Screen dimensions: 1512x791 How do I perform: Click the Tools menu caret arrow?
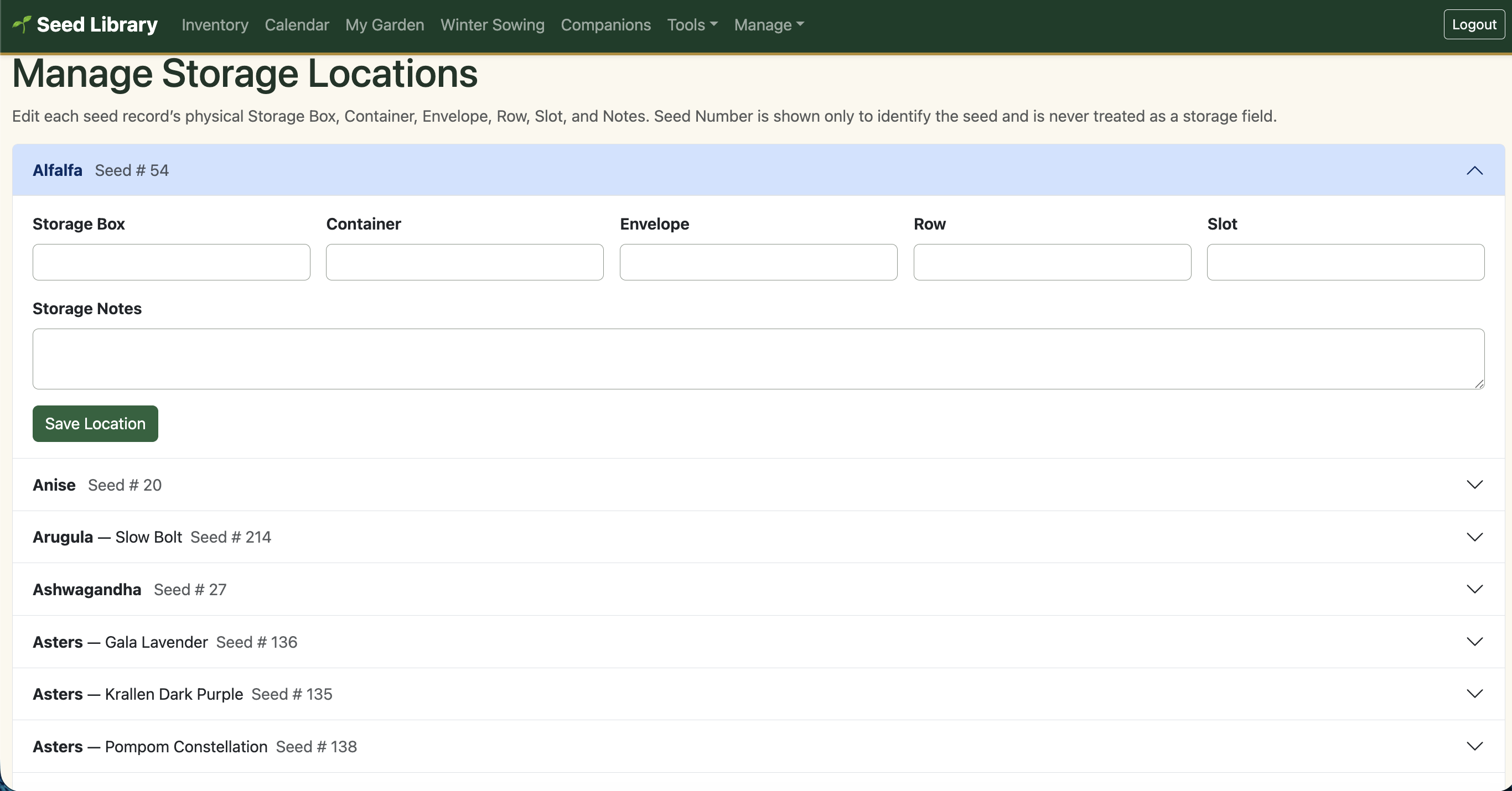(x=714, y=25)
